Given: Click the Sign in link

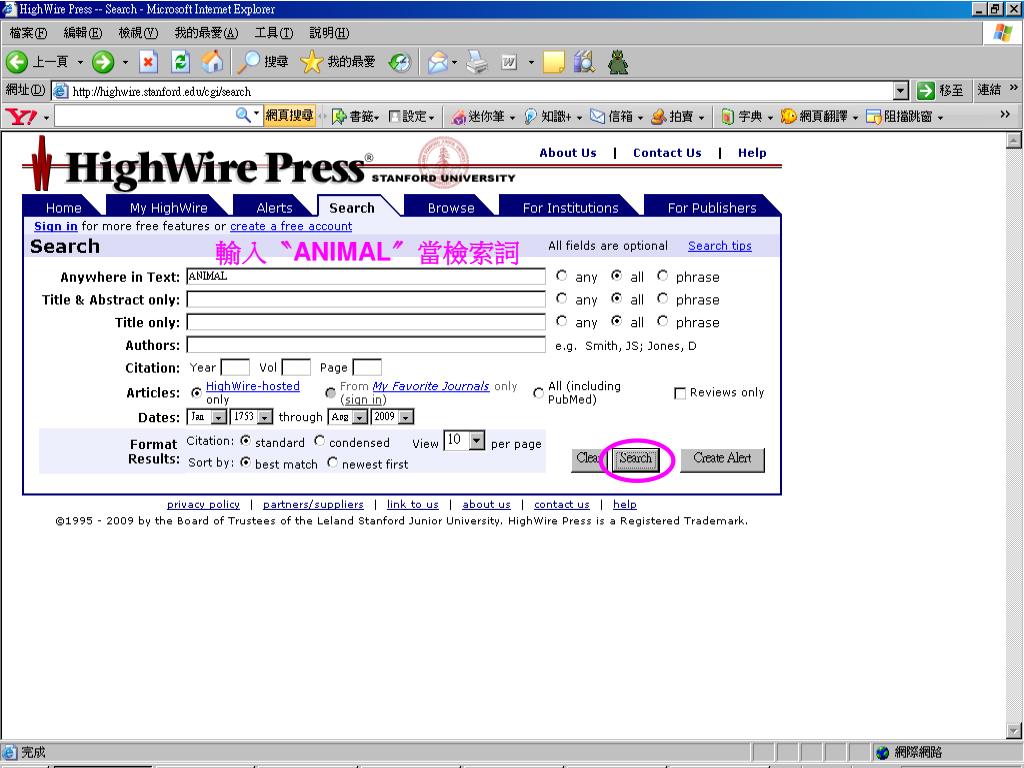Looking at the screenshot, I should [x=56, y=226].
